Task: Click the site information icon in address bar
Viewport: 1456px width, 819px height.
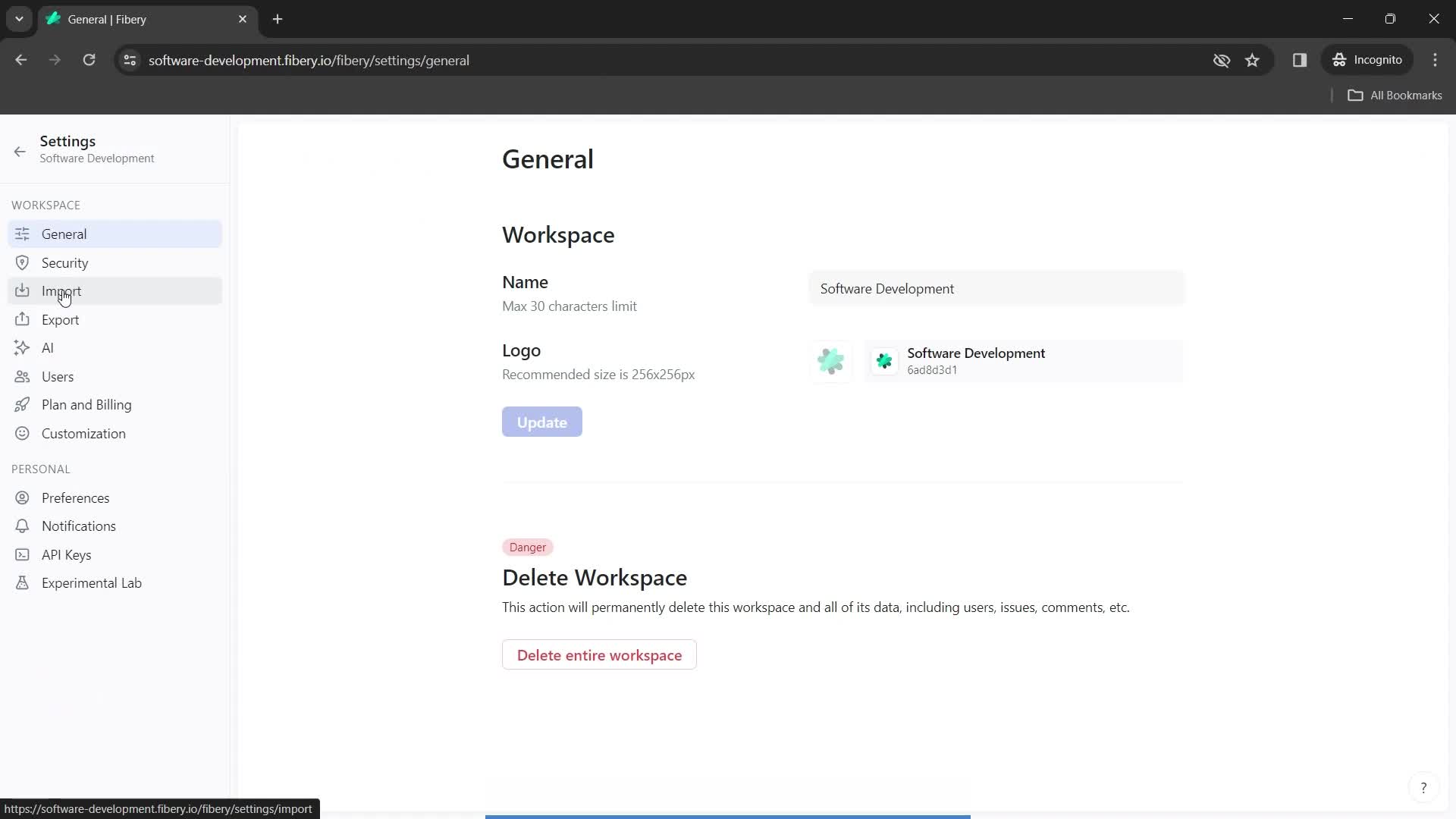Action: 130,60
